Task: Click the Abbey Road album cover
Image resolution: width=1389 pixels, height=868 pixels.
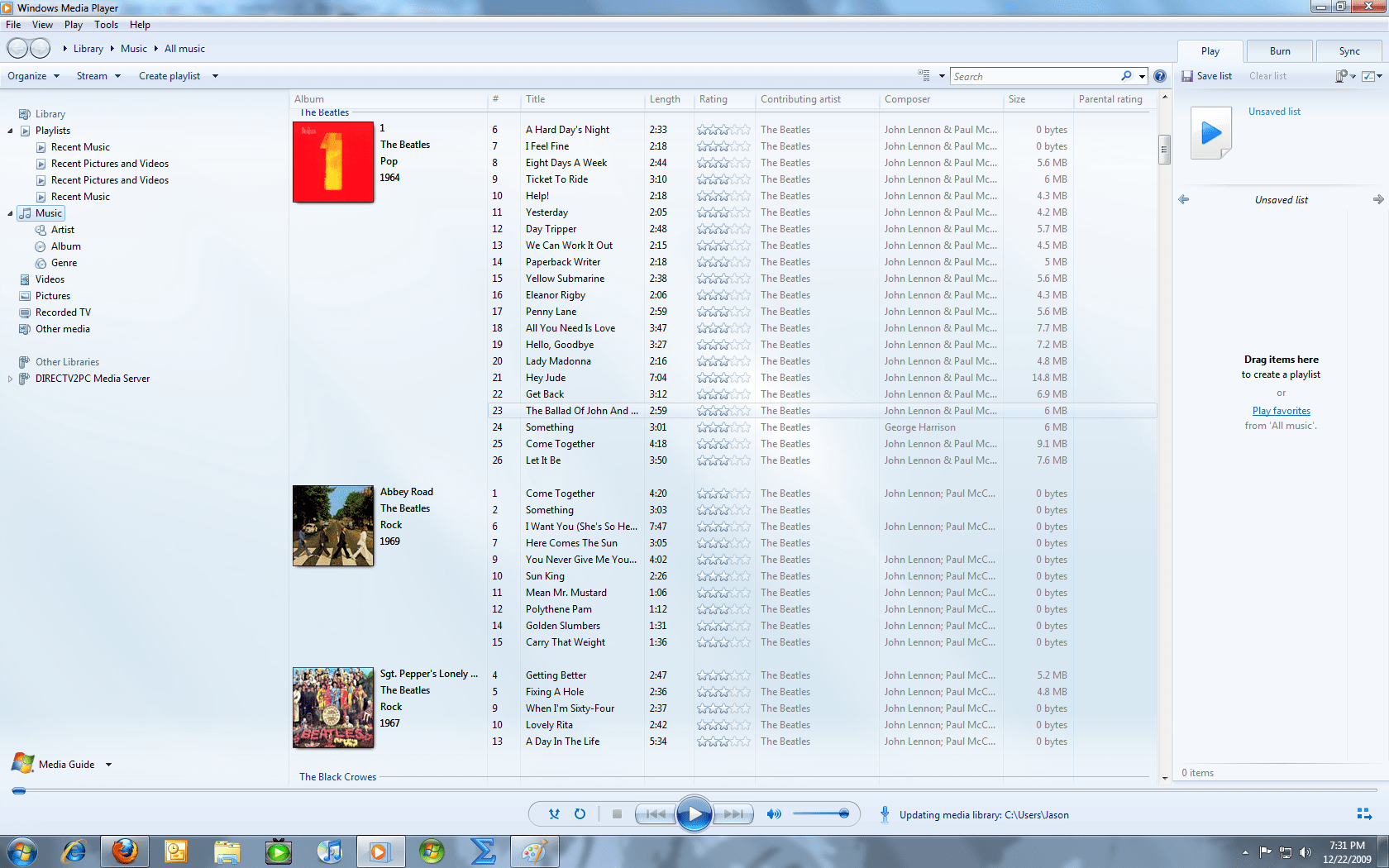Action: 333,526
